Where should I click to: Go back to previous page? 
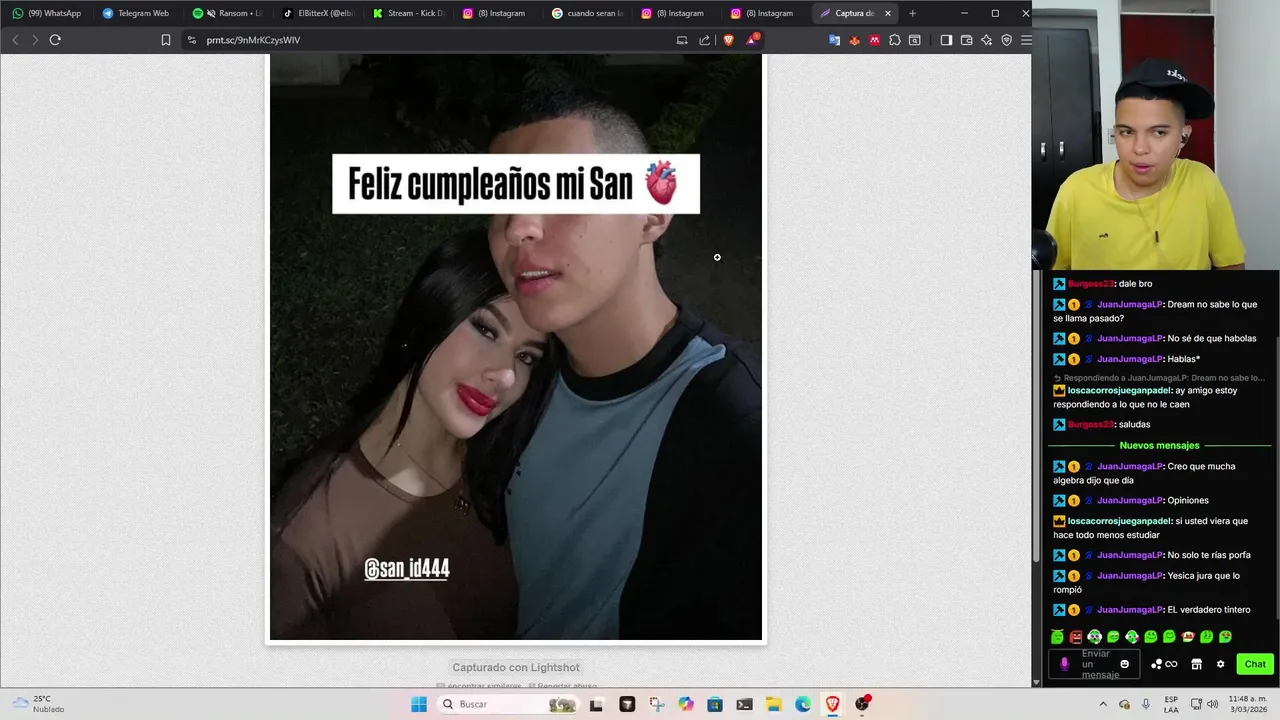pos(15,40)
